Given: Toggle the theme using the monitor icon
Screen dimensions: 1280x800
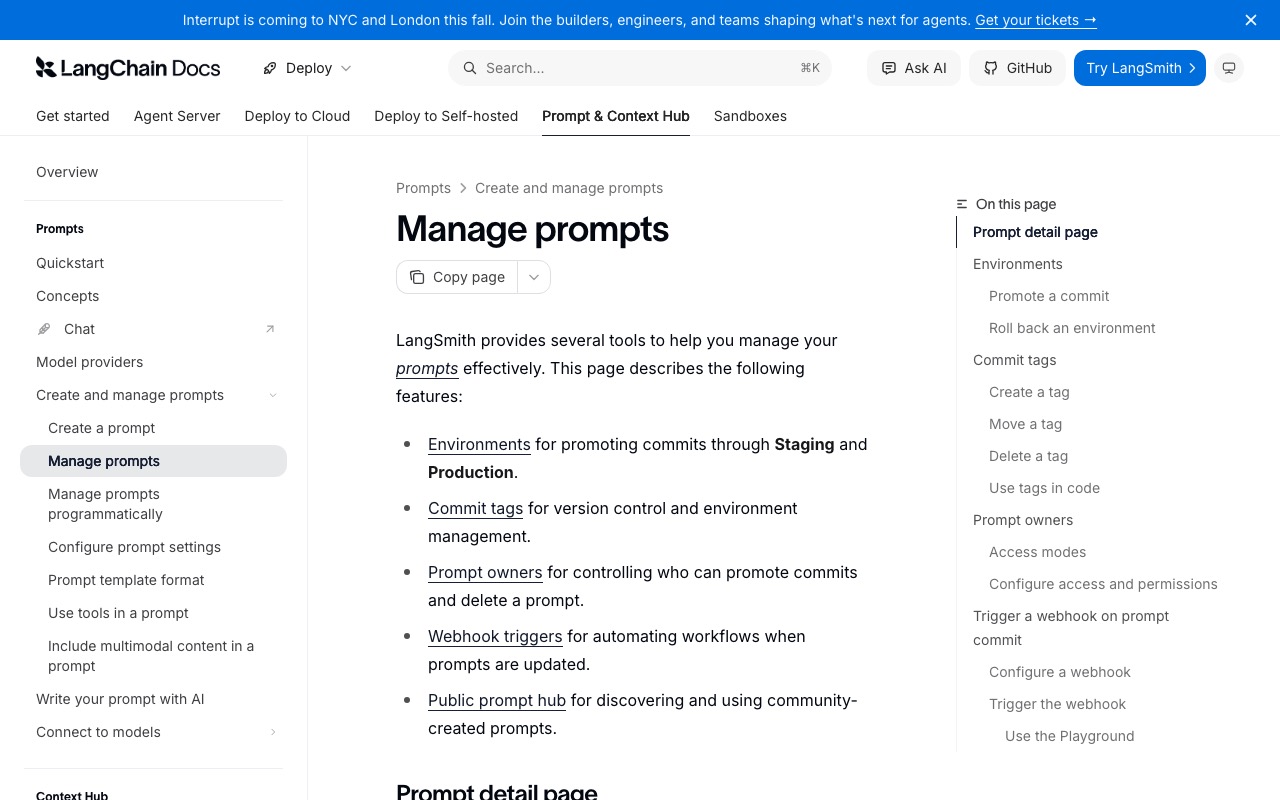Looking at the screenshot, I should click(1229, 68).
